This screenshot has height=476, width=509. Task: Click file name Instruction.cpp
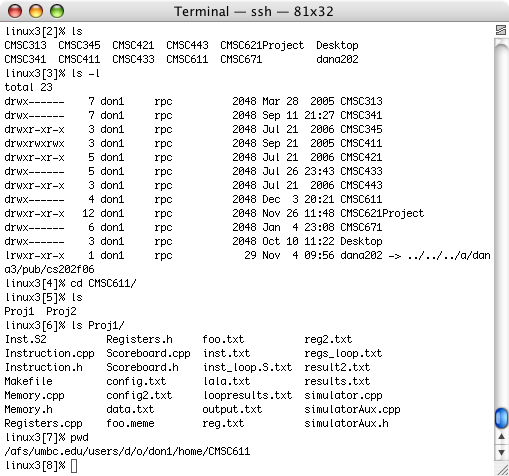(x=50, y=354)
